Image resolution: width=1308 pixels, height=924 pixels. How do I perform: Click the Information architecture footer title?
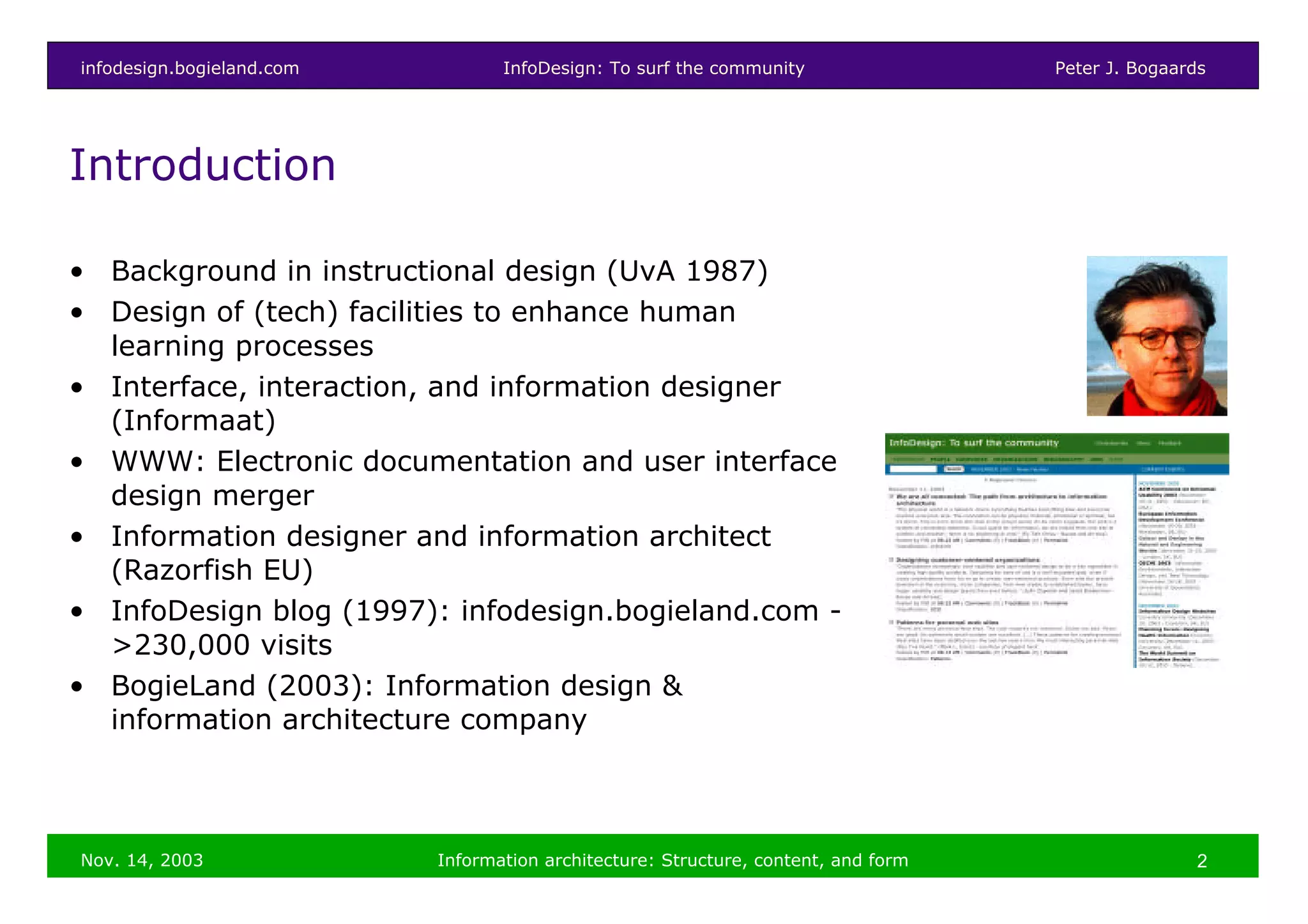point(673,860)
